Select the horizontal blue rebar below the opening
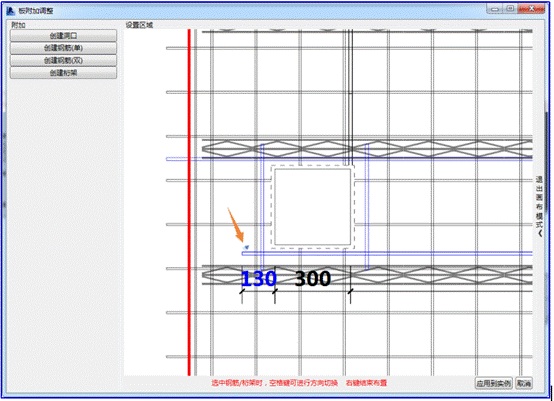This screenshot has width=554, height=401. [387, 253]
